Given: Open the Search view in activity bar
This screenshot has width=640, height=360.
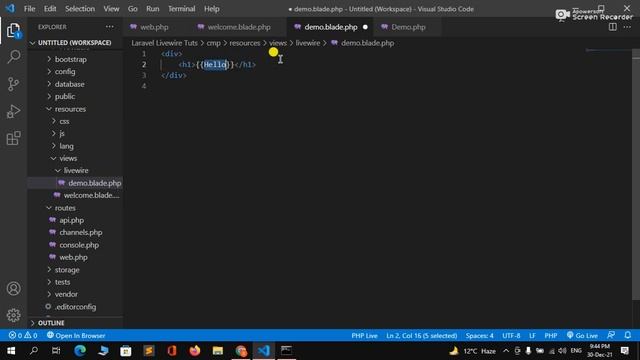Looking at the screenshot, I should 13,56.
